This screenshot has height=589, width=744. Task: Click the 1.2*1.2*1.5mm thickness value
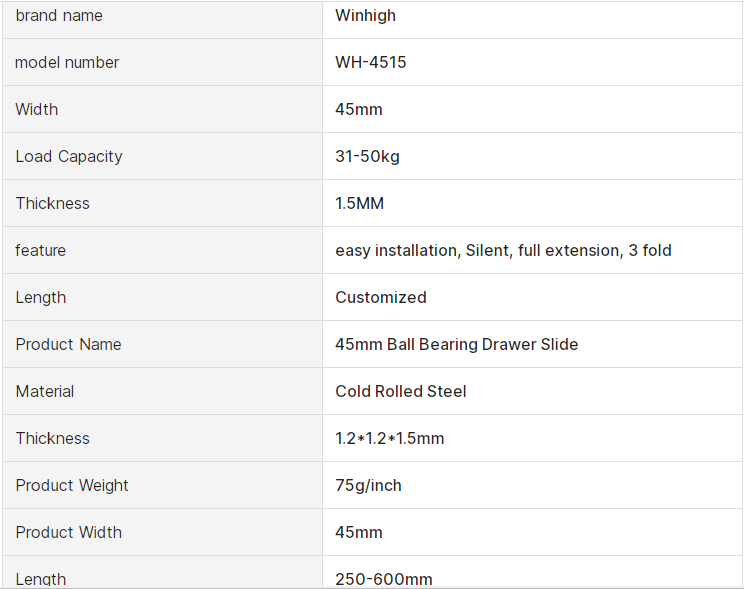(390, 439)
